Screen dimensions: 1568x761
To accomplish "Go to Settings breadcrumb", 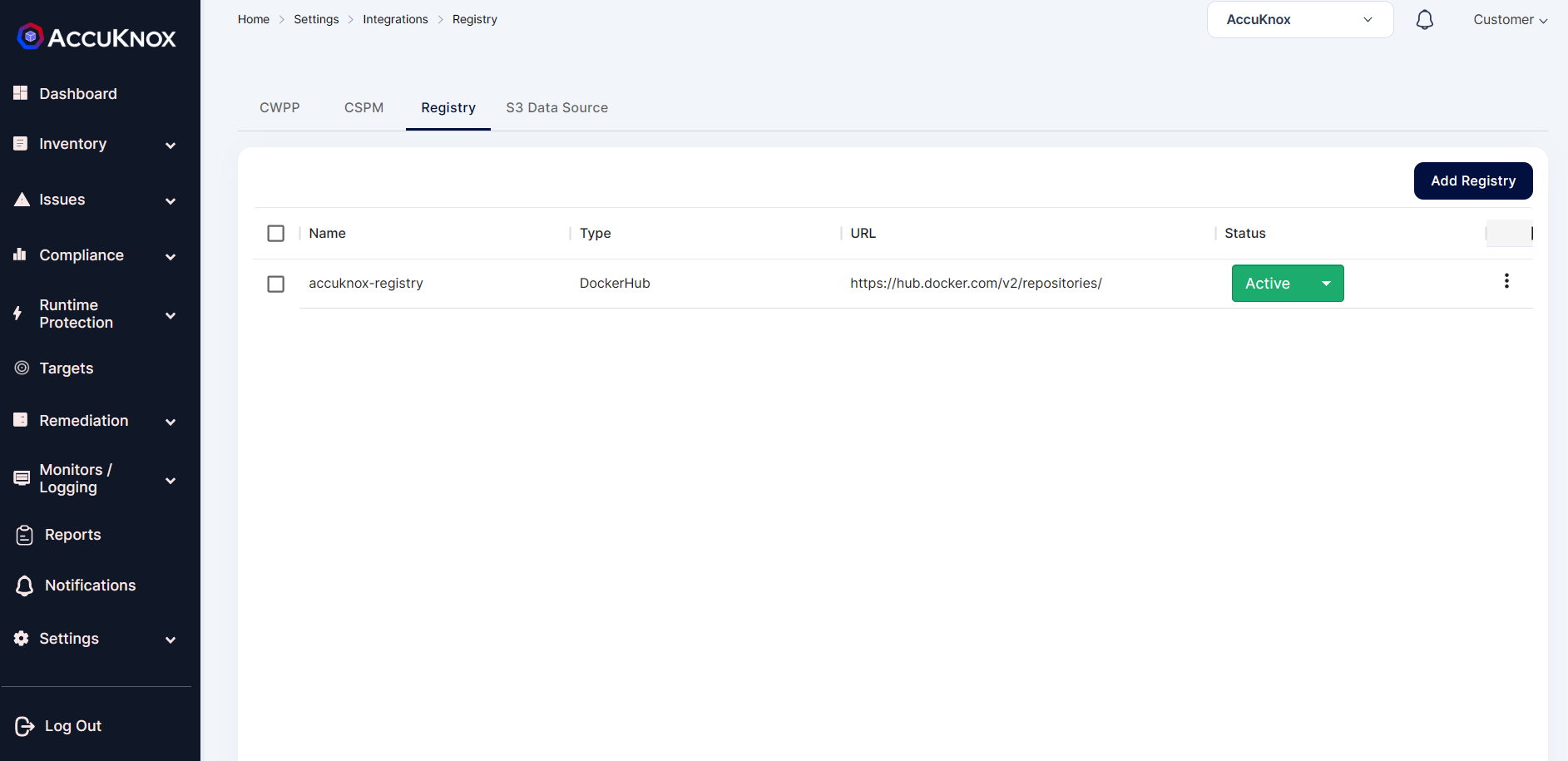I will pyautogui.click(x=316, y=19).
